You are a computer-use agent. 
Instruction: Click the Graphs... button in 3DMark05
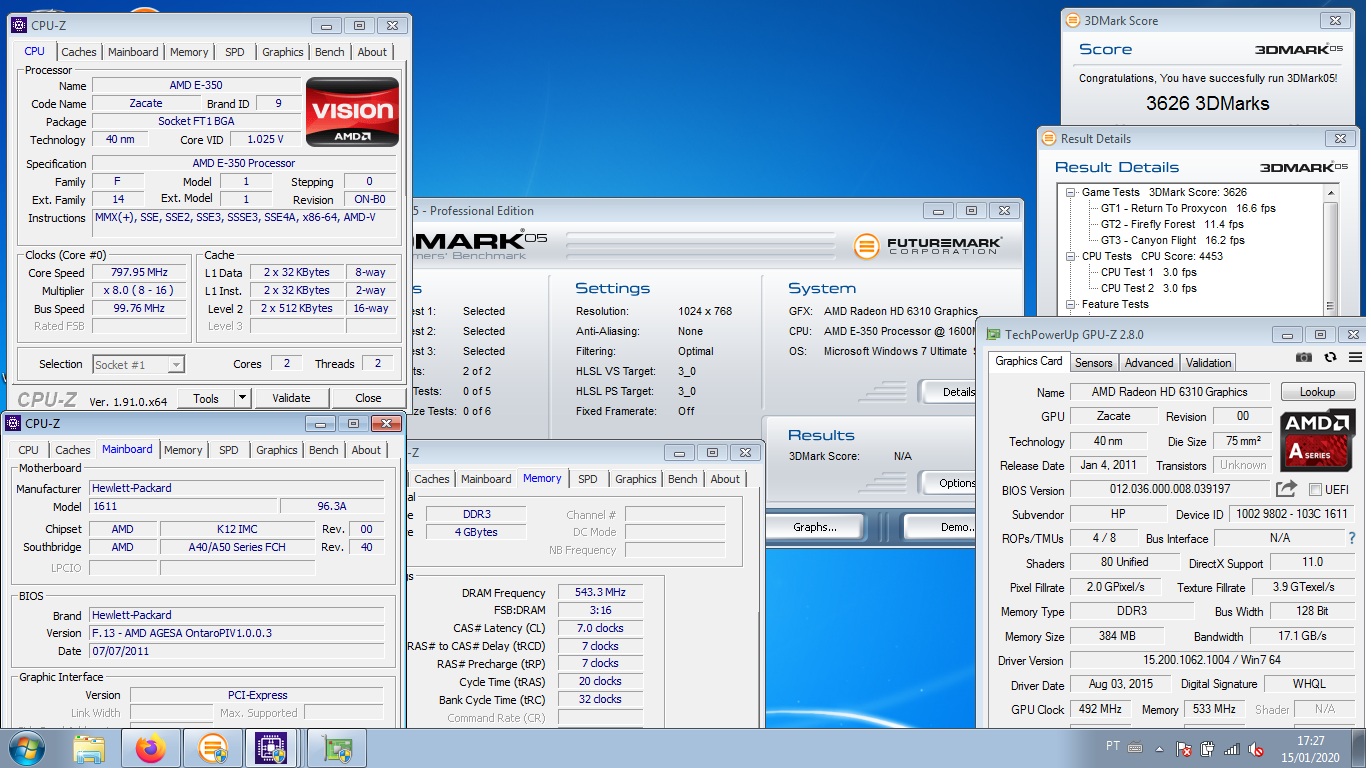(814, 527)
